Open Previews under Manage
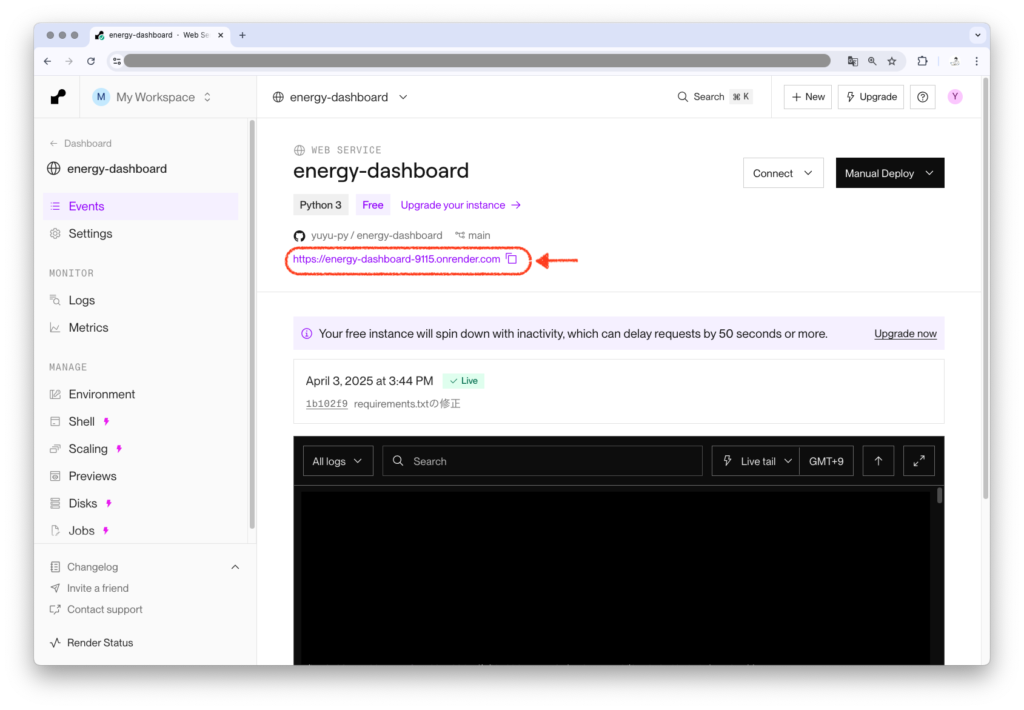1024x710 pixels. [140, 476]
